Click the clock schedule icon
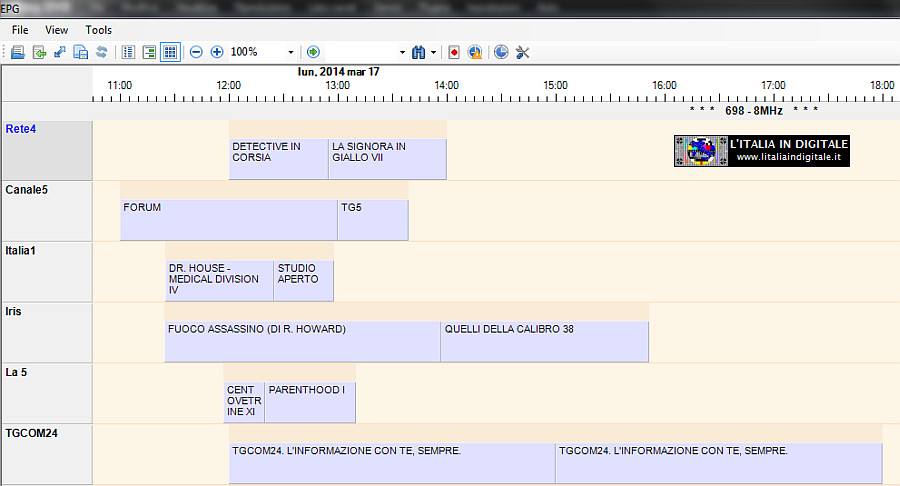 click(501, 52)
